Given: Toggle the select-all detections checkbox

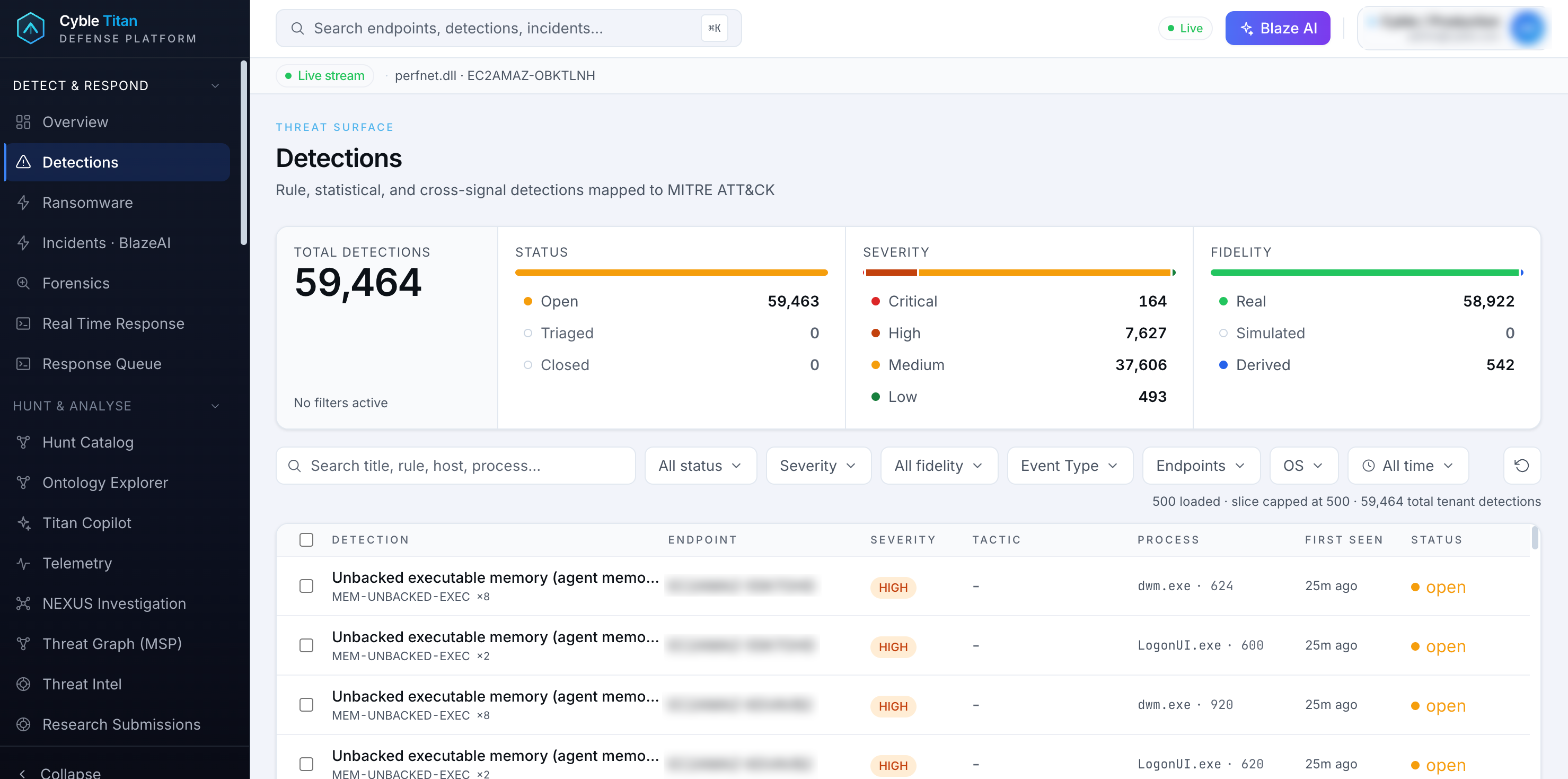Looking at the screenshot, I should pyautogui.click(x=306, y=540).
